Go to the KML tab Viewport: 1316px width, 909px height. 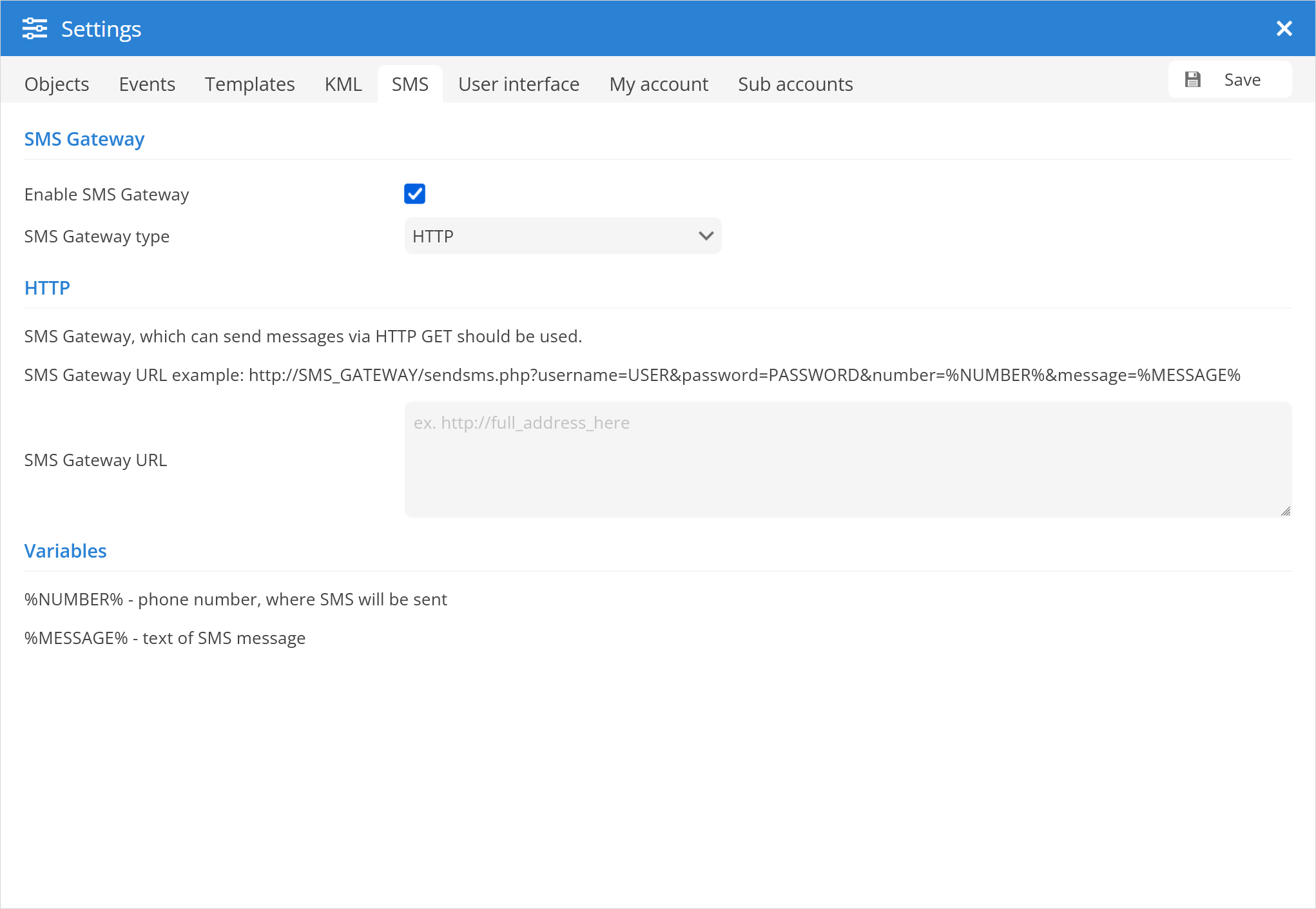tap(343, 84)
